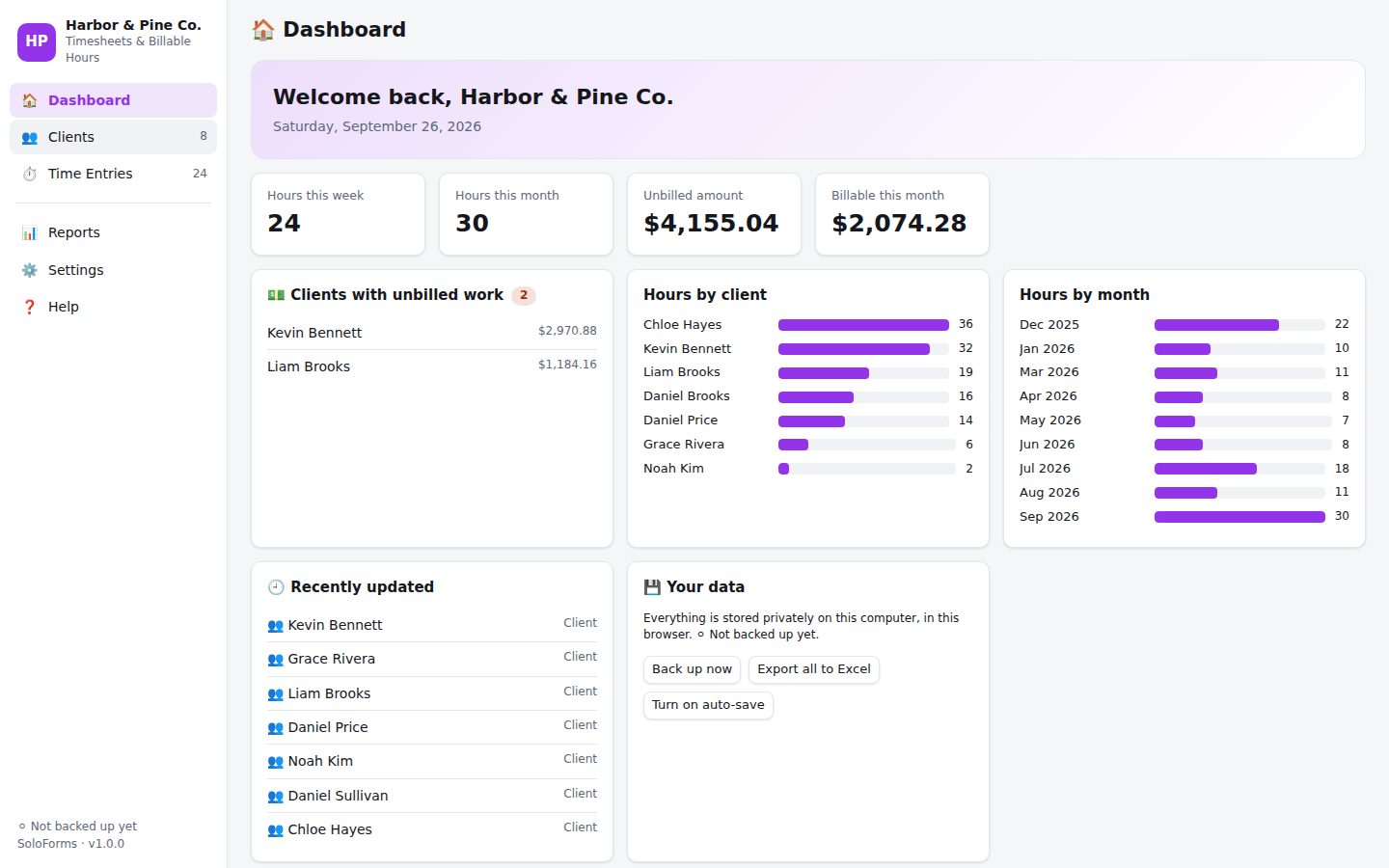Viewport: 1389px width, 868px height.
Task: Click the money icon on unbilled work card
Action: [276, 295]
